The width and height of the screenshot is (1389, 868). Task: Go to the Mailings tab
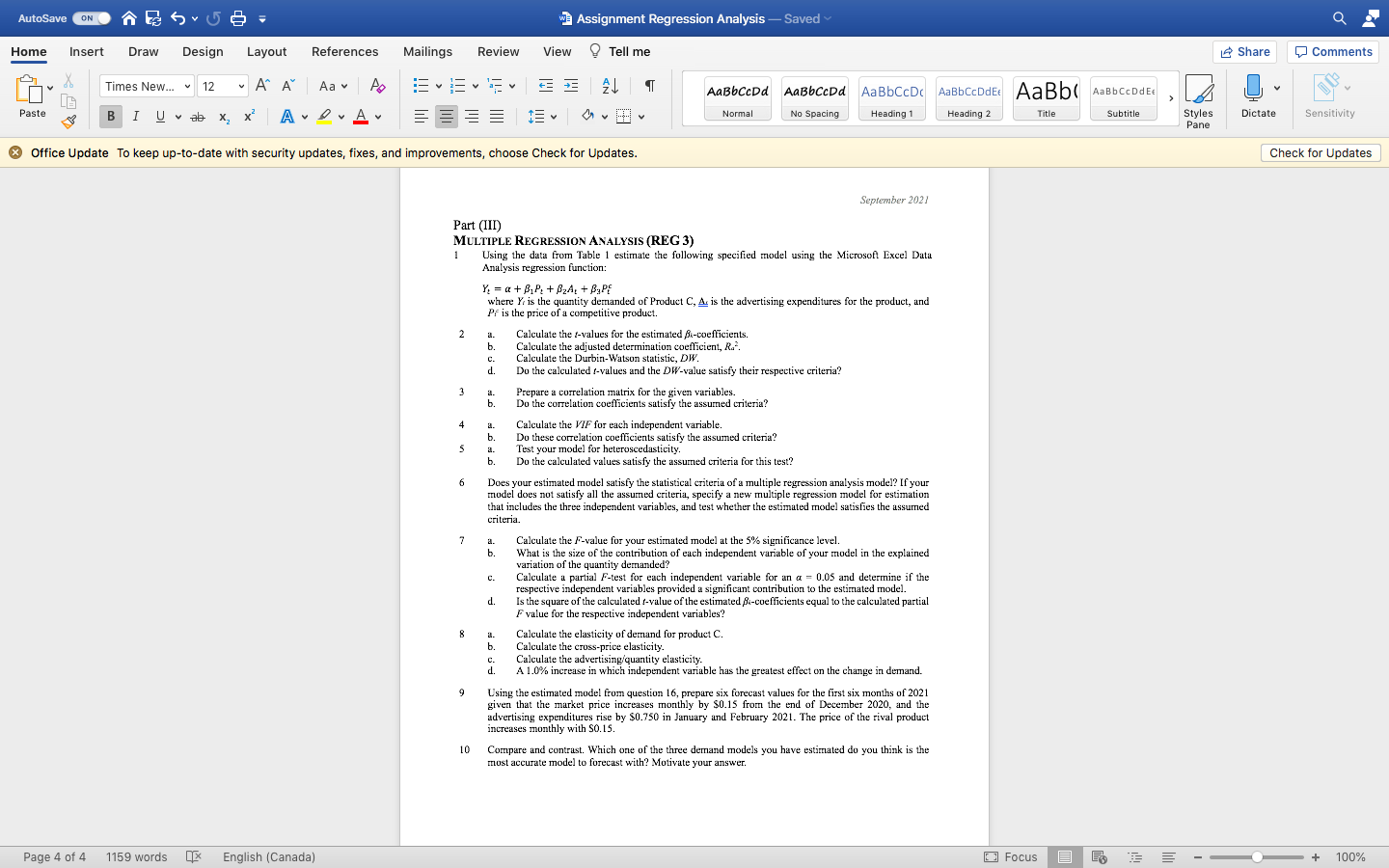[427, 52]
